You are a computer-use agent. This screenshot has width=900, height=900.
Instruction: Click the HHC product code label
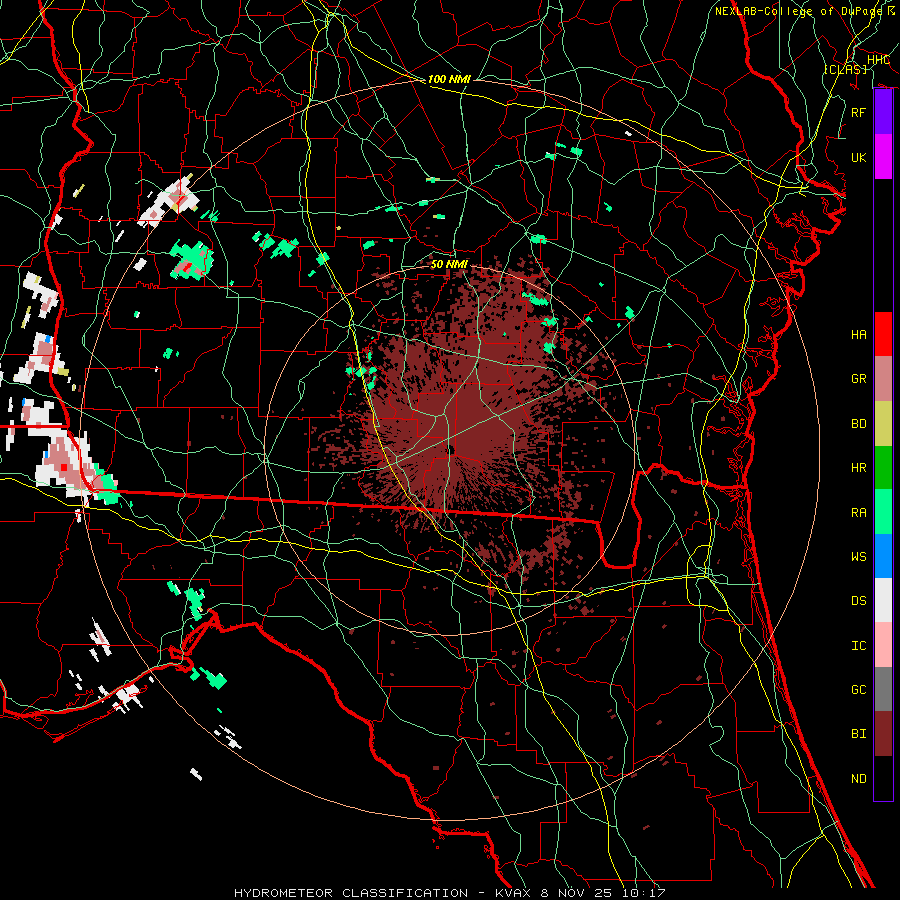(x=878, y=60)
